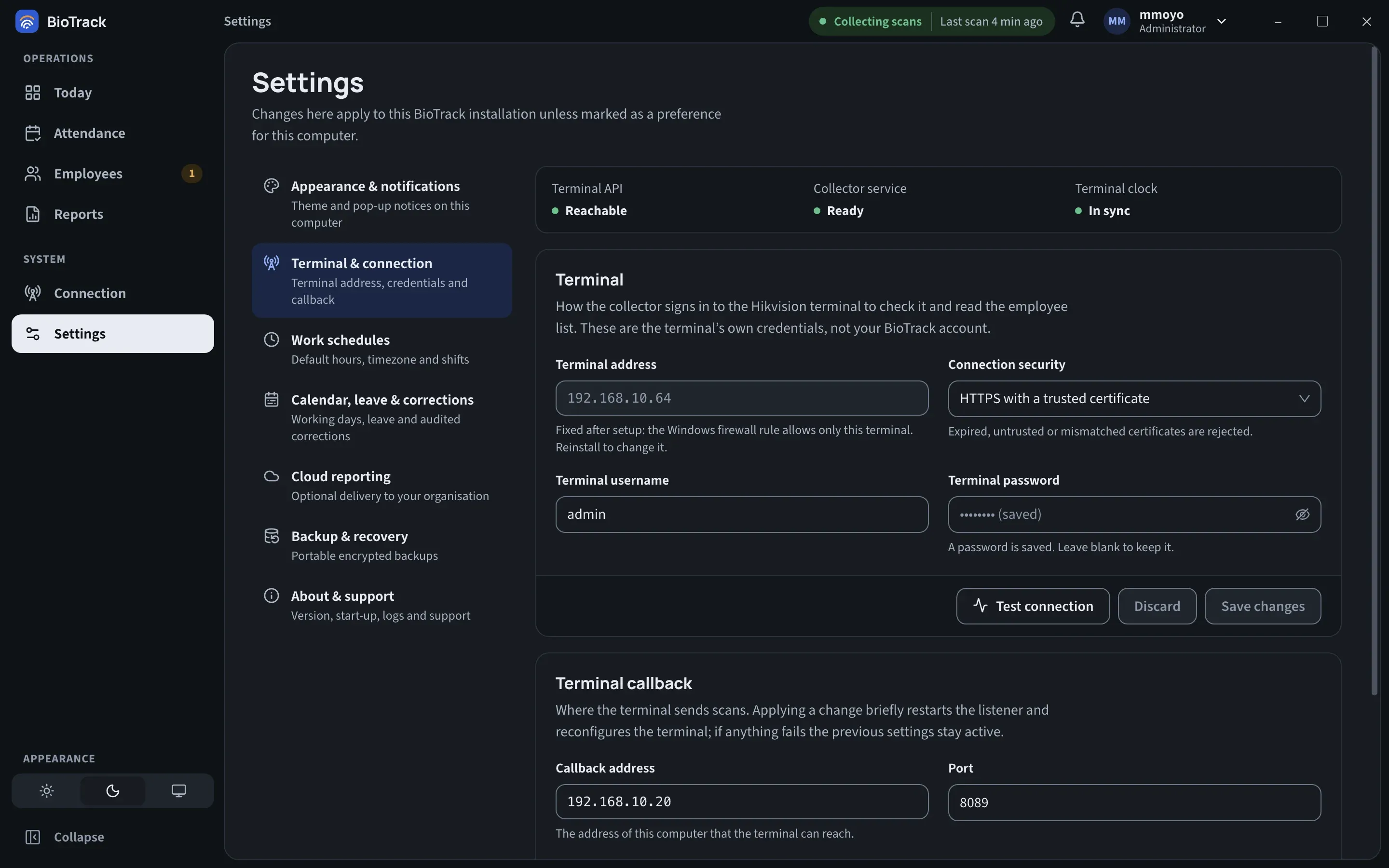The image size is (1389, 868).
Task: Click the Backup & recovery database icon
Action: (x=271, y=536)
